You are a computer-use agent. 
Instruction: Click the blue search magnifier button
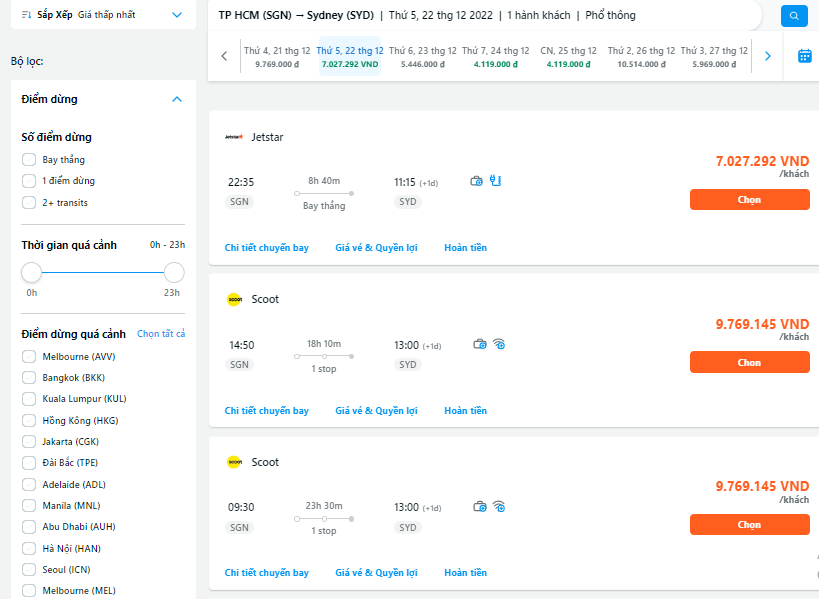point(793,16)
